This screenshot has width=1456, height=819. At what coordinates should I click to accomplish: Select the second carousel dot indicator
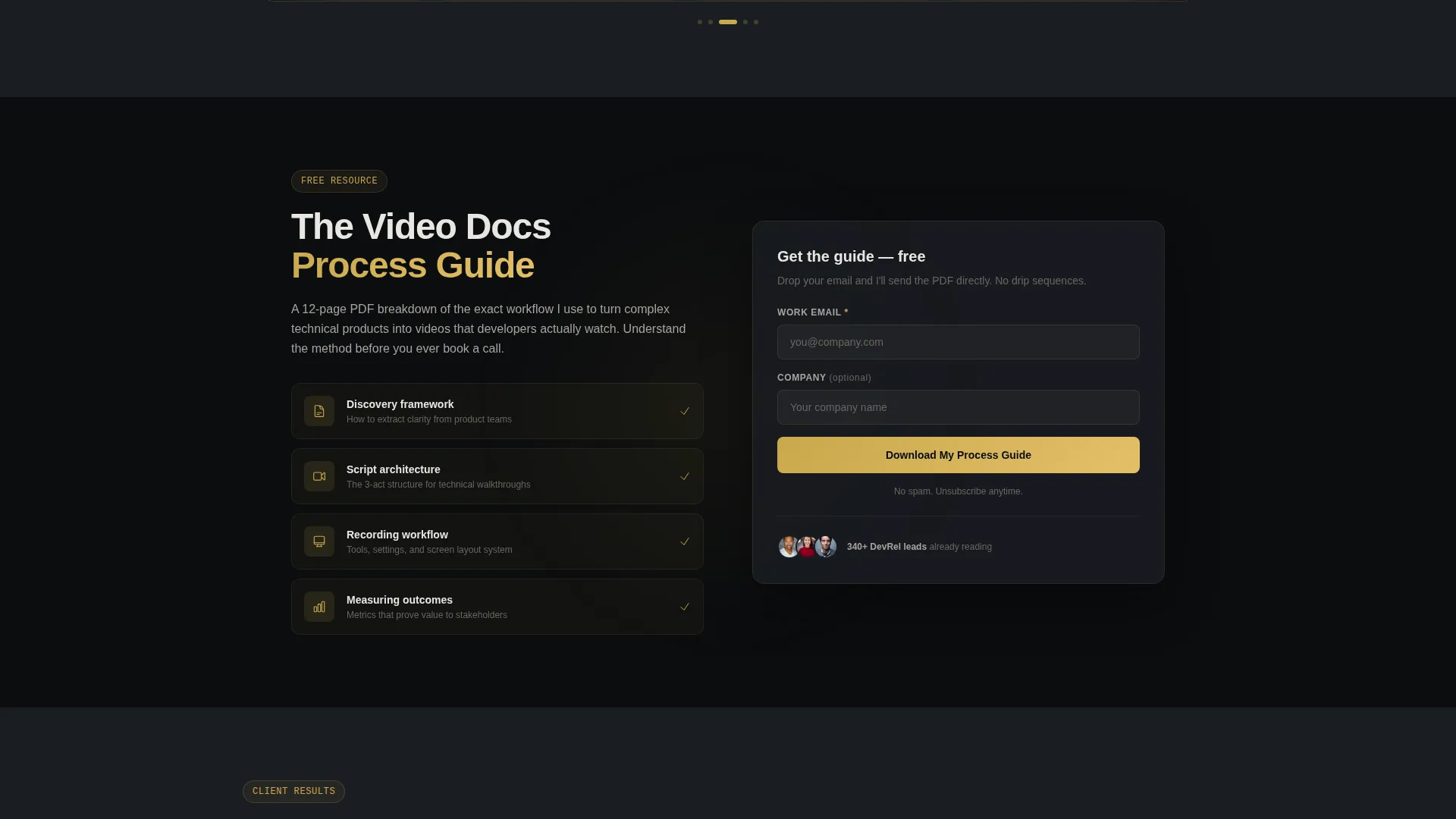pyautogui.click(x=711, y=22)
